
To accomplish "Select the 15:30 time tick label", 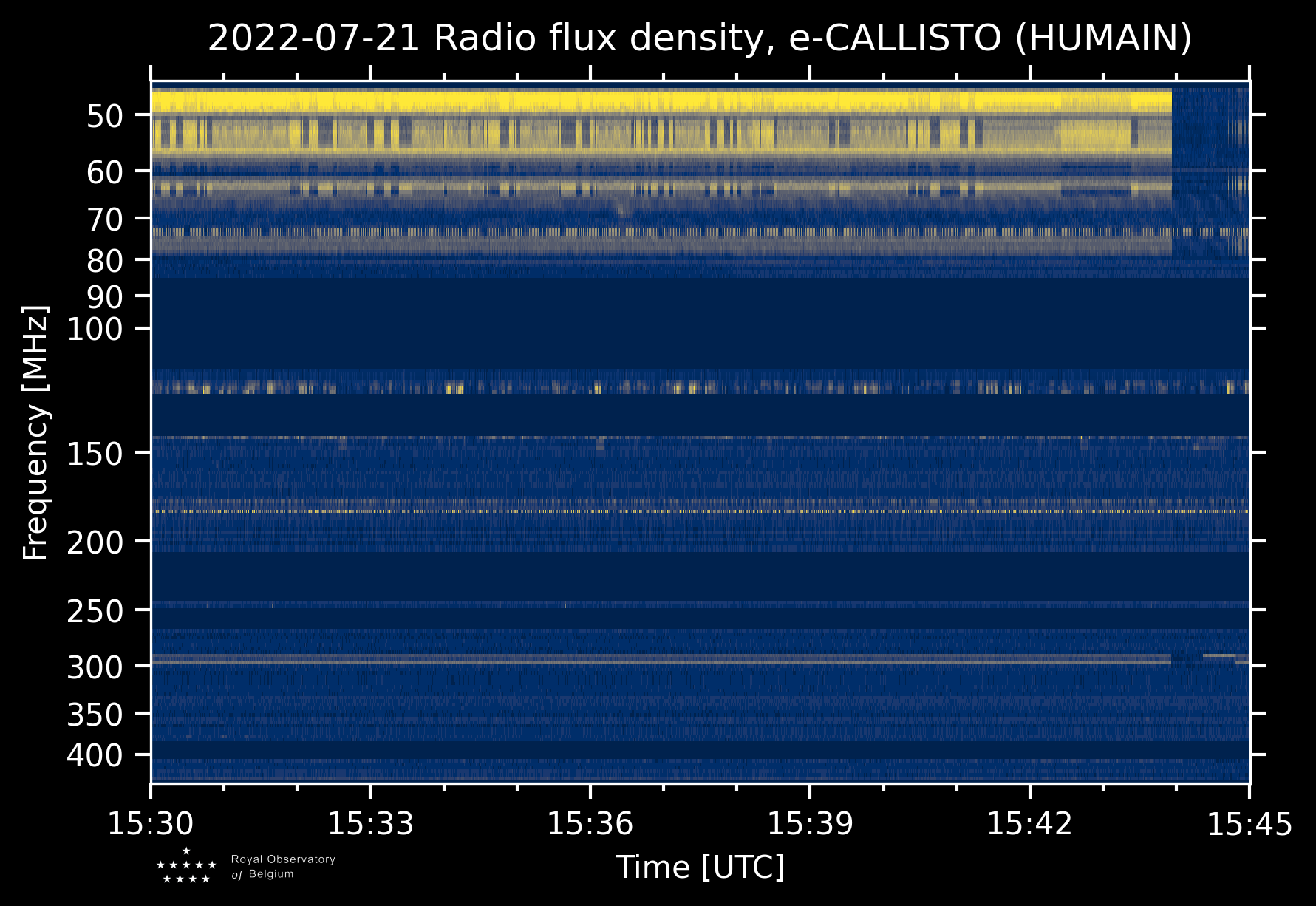I will 151,824.
